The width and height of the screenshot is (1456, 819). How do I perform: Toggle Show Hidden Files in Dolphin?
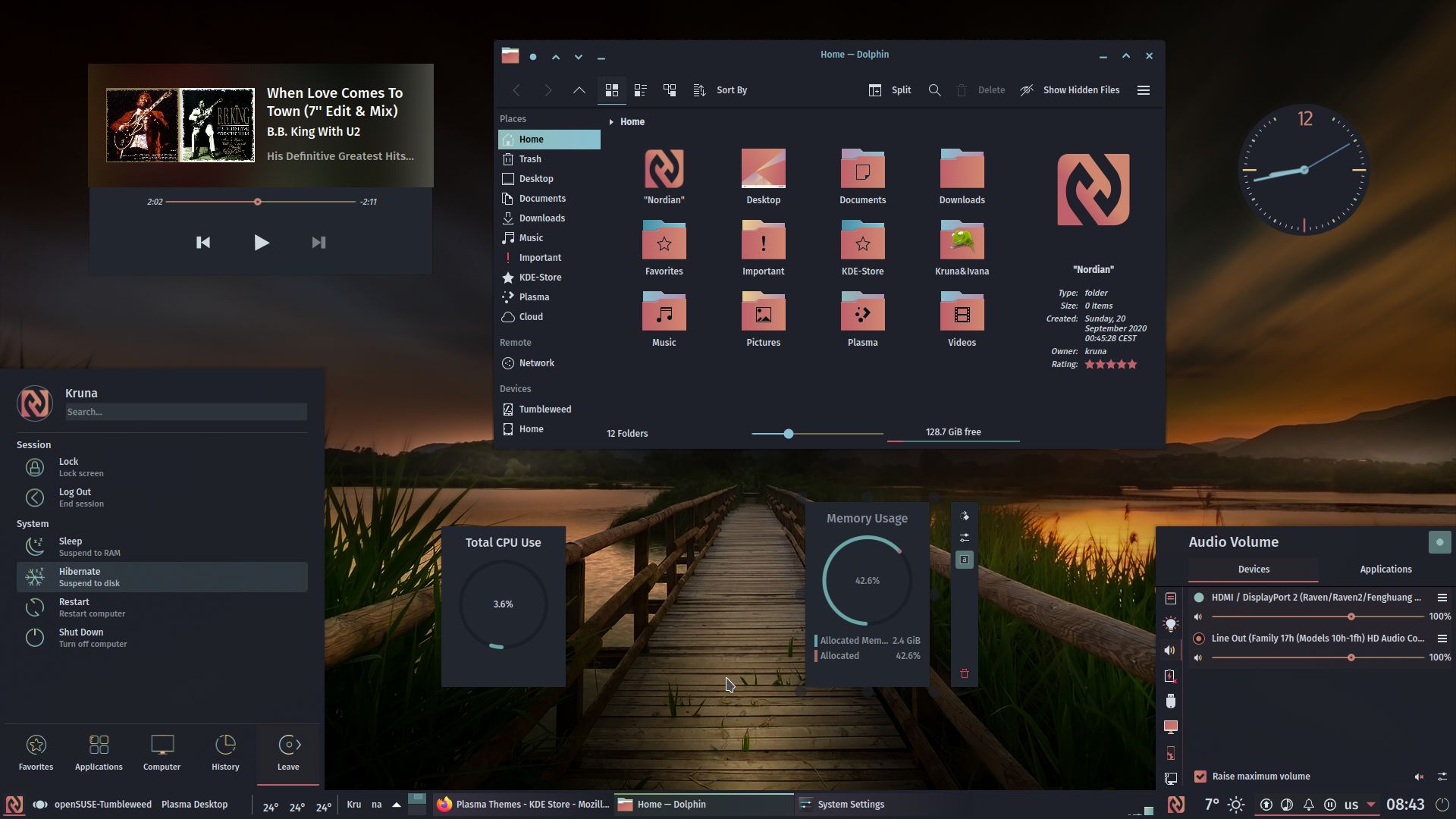(1071, 89)
